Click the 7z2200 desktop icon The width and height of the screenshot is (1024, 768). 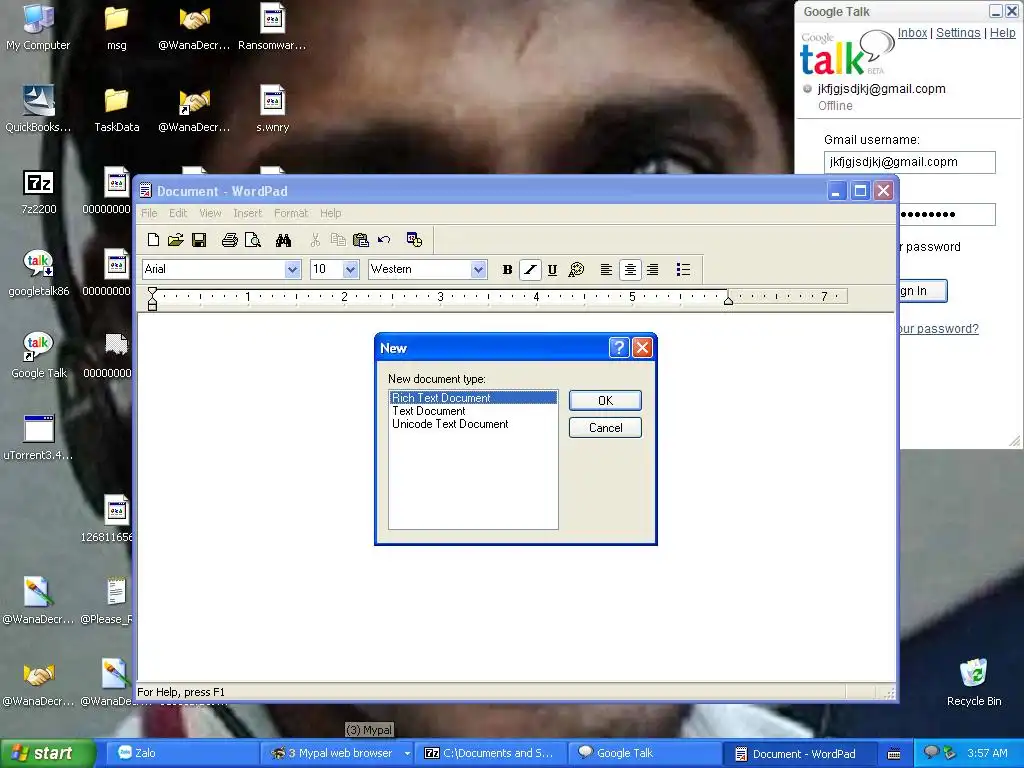click(x=39, y=191)
